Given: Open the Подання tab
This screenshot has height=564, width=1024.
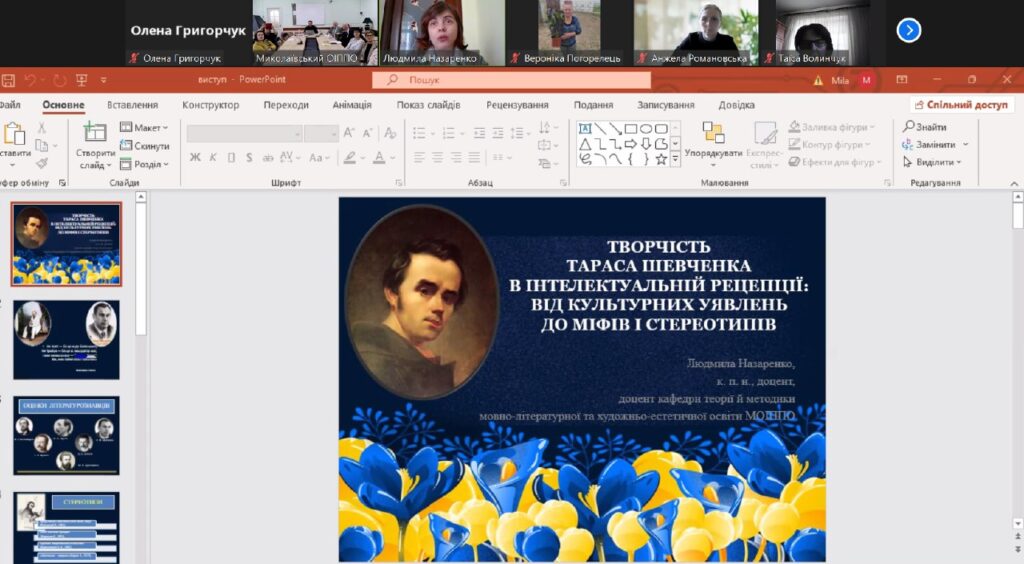Looking at the screenshot, I should click(x=593, y=104).
